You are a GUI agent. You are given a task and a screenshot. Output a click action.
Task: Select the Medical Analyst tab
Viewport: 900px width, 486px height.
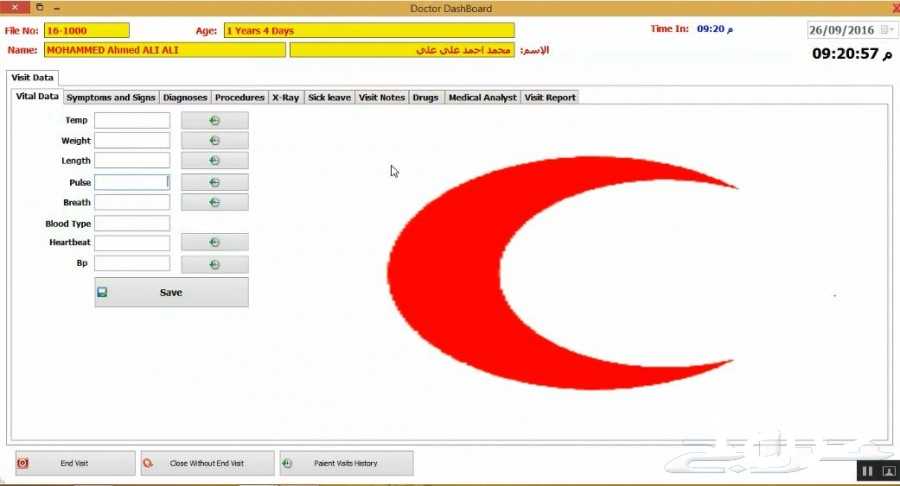(x=482, y=98)
